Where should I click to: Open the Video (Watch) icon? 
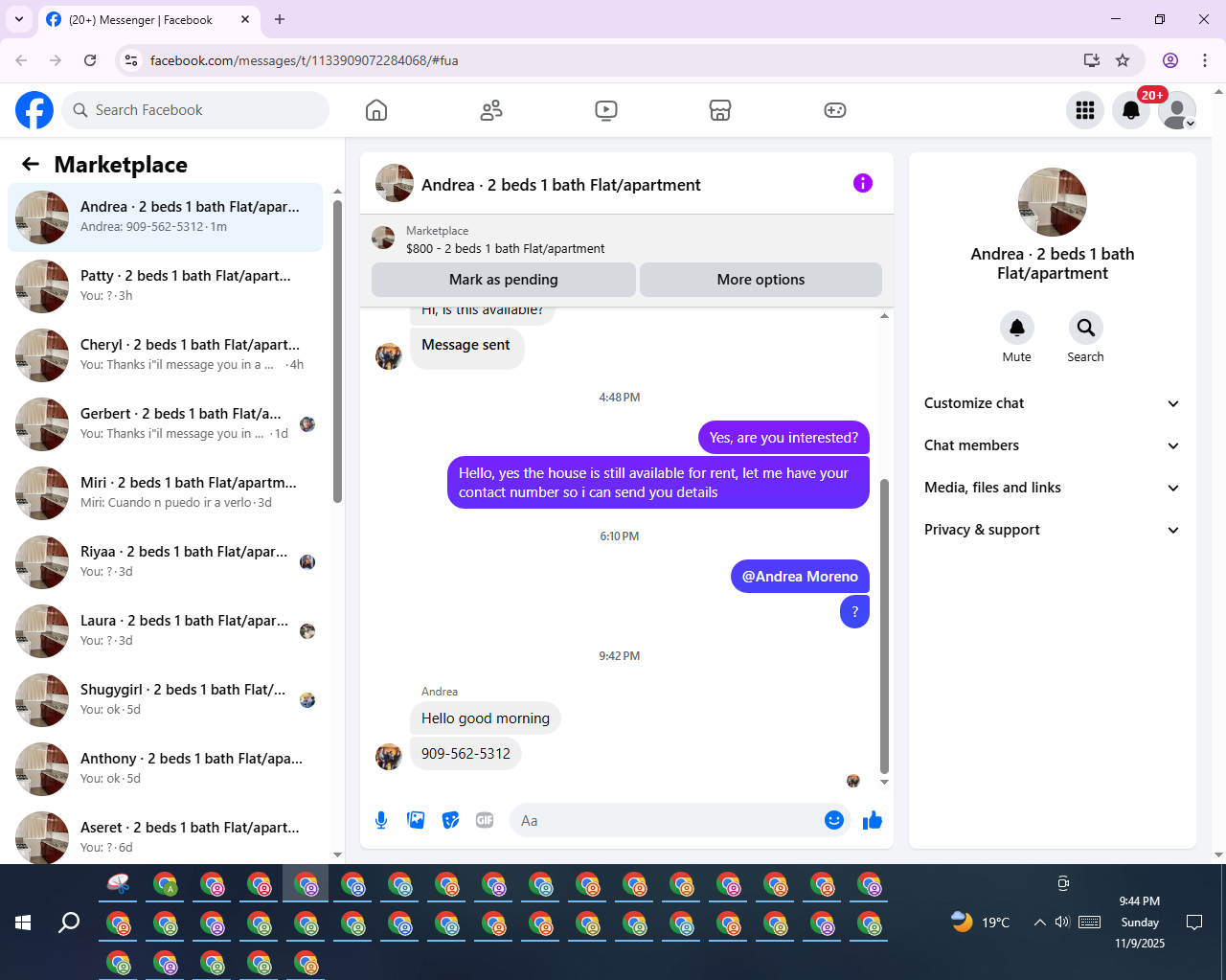(x=606, y=110)
